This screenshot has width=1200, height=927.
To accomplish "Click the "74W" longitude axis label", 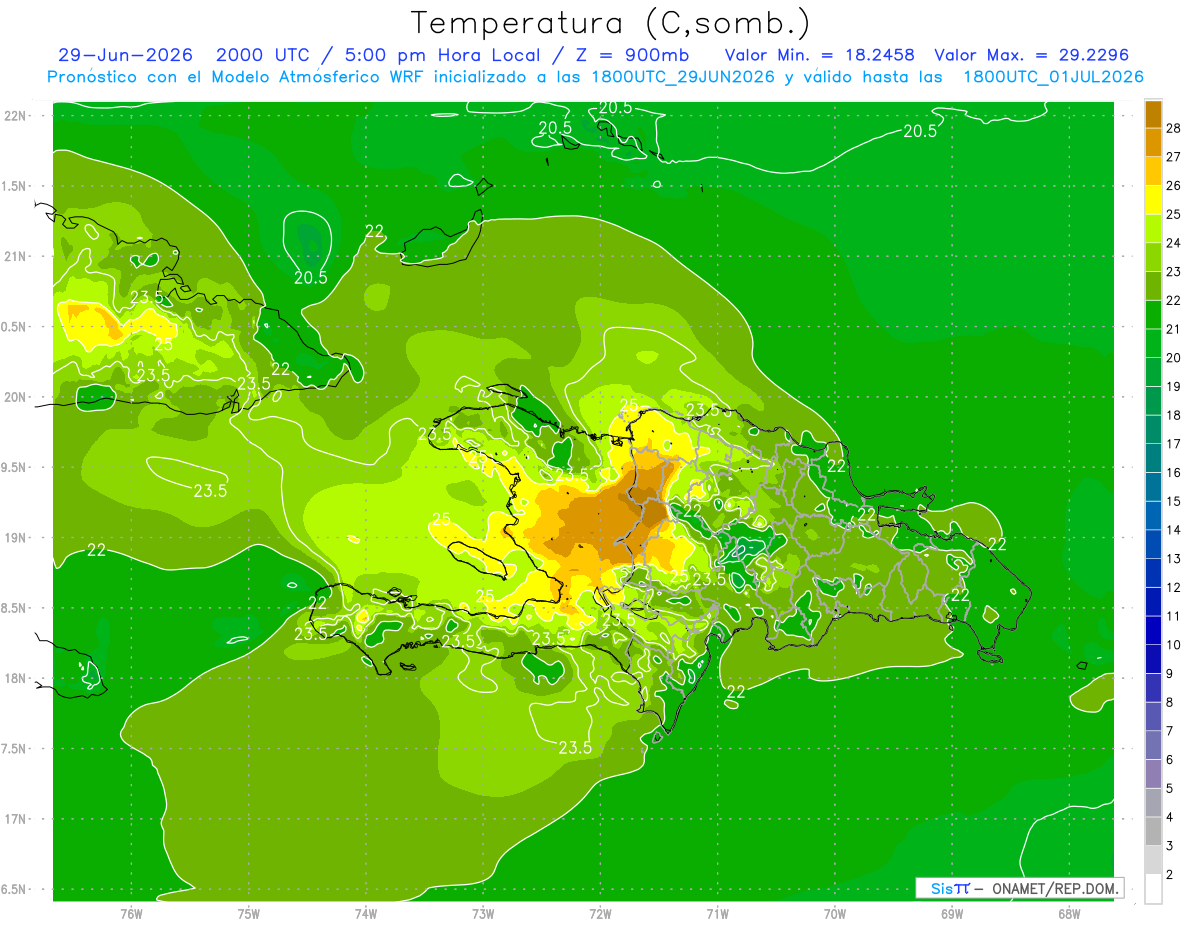I will (x=366, y=914).
